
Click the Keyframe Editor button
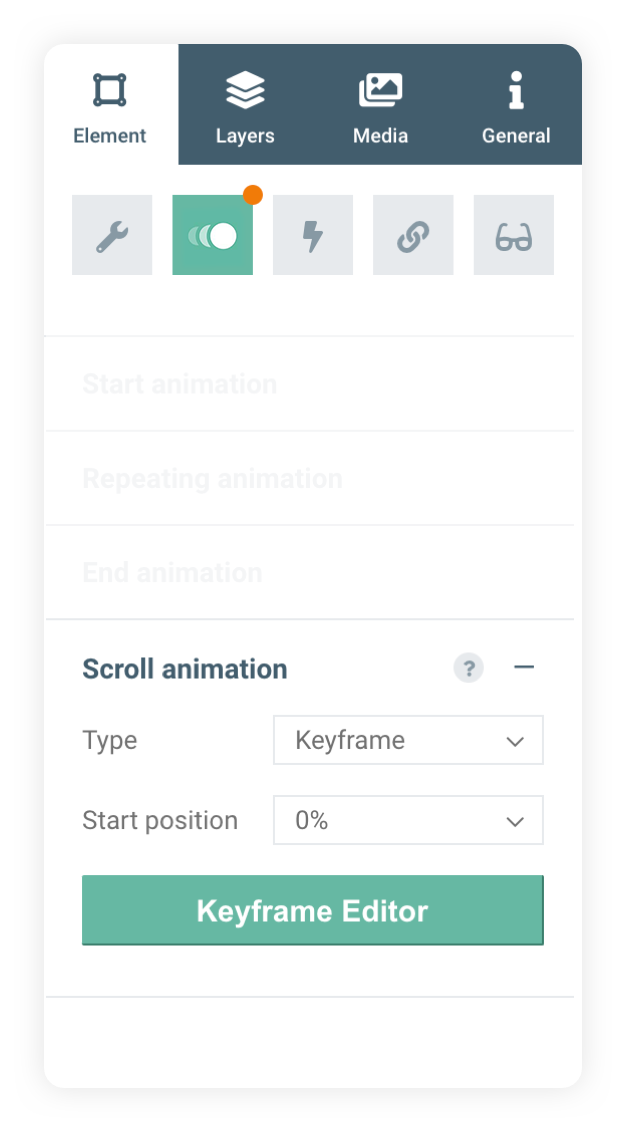(x=312, y=910)
